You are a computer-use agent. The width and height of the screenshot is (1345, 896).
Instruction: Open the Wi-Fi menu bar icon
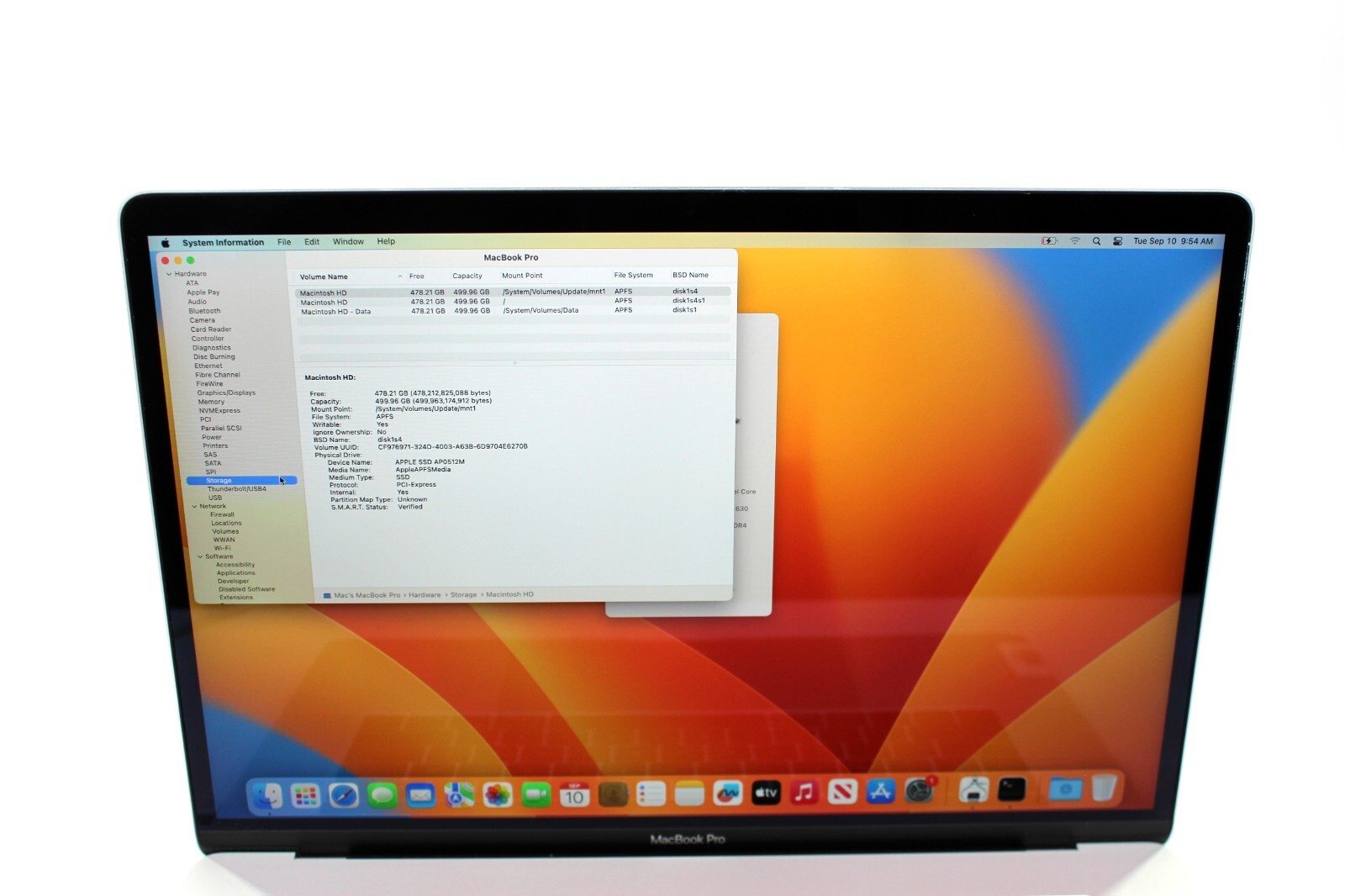1075,241
